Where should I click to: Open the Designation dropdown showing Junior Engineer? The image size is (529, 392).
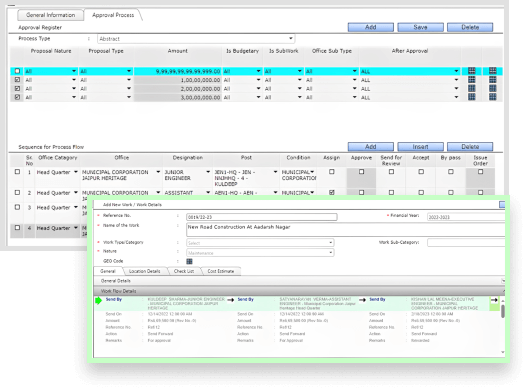(x=187, y=175)
